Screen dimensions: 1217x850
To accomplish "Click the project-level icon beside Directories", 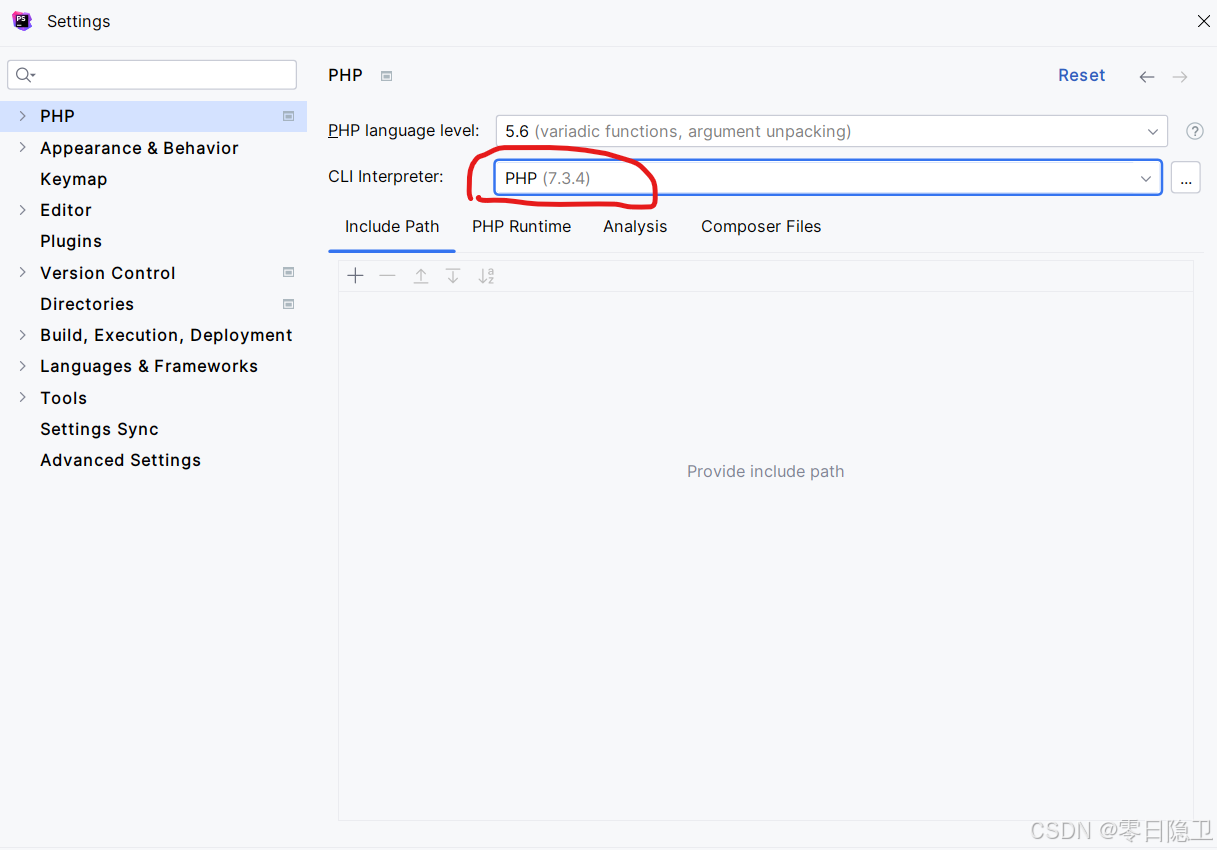I will tap(288, 304).
